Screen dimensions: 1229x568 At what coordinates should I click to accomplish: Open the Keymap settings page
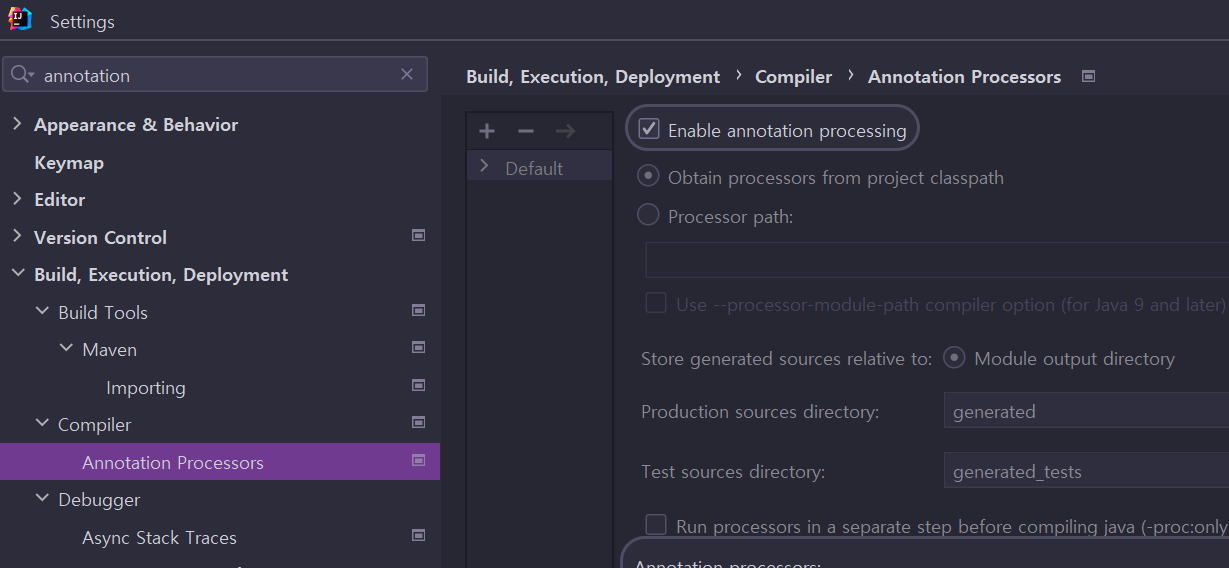coord(69,162)
